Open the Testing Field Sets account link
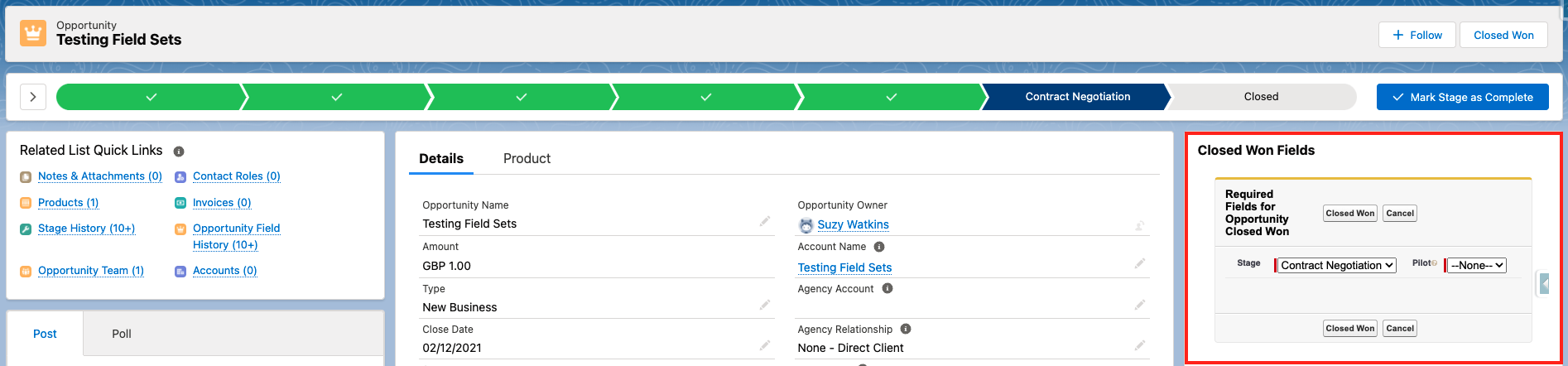Screen dimensions: 1568x366 [844, 267]
